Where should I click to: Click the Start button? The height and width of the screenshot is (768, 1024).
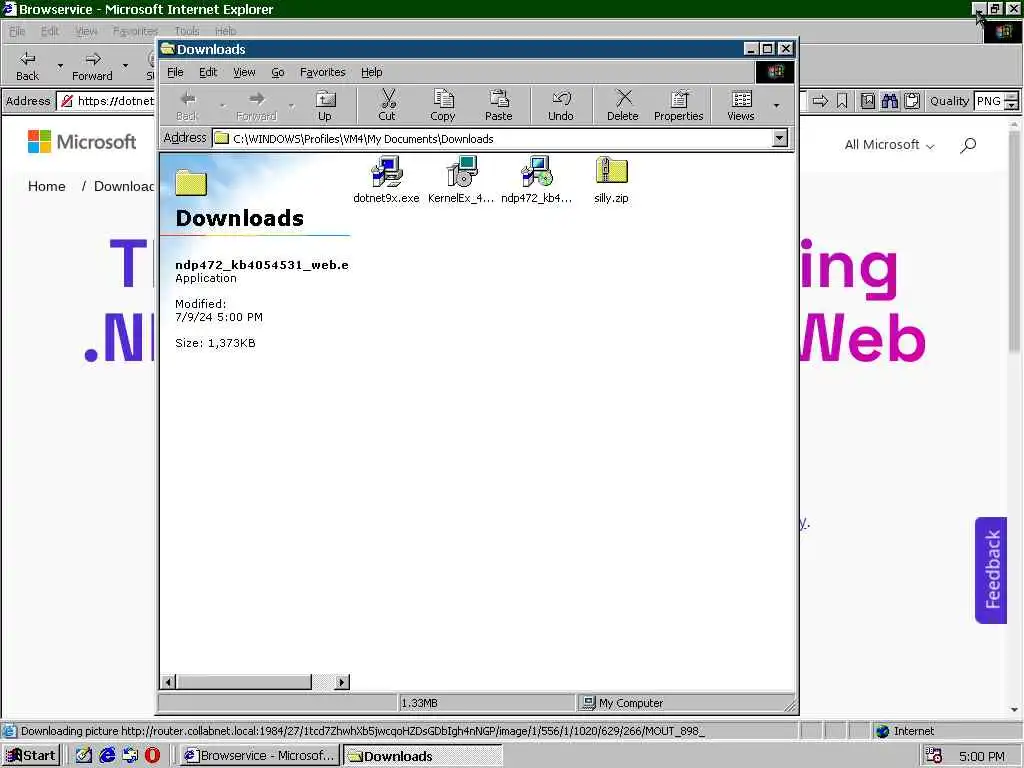coord(31,756)
